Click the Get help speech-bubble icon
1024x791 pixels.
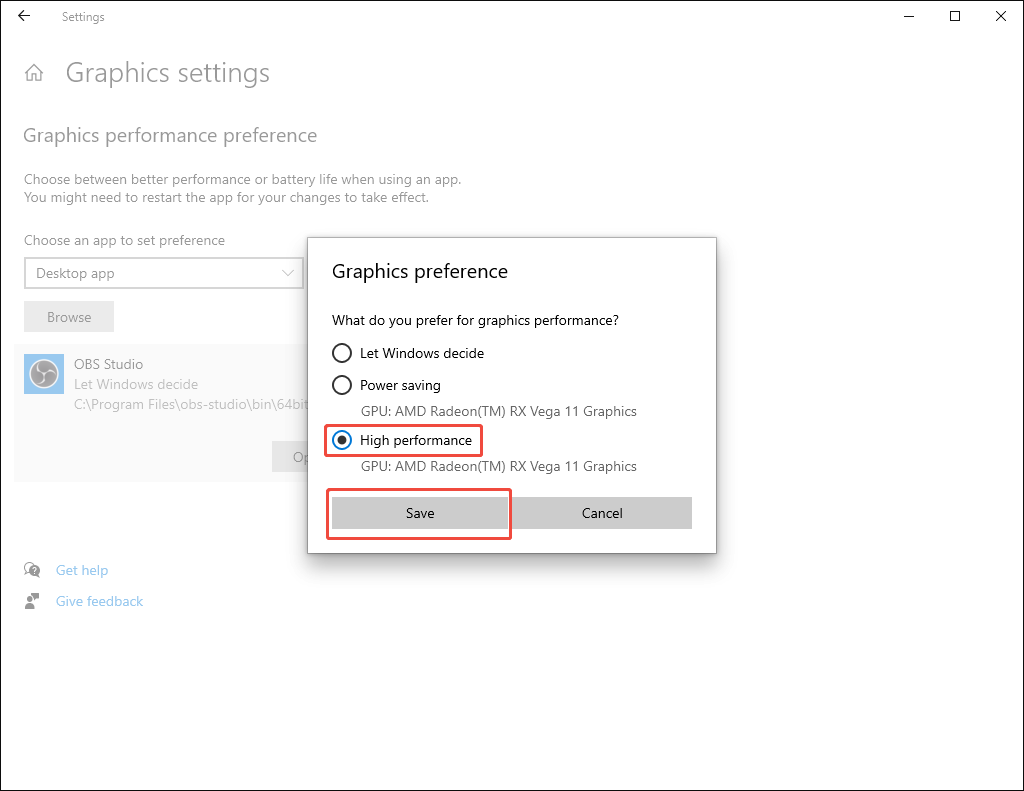pyautogui.click(x=30, y=569)
